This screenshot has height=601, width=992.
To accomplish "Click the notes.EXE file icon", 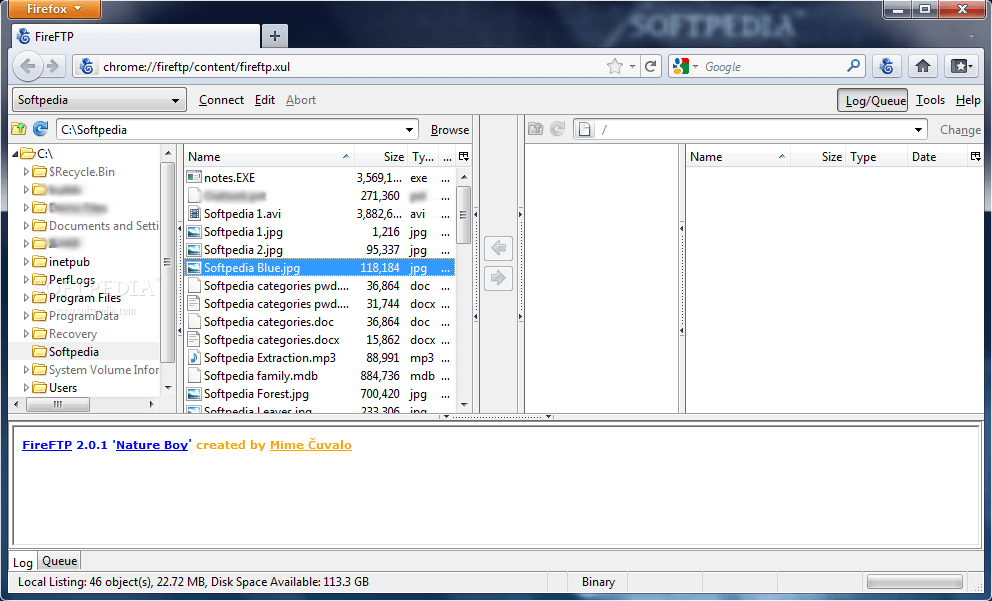I will coord(194,178).
